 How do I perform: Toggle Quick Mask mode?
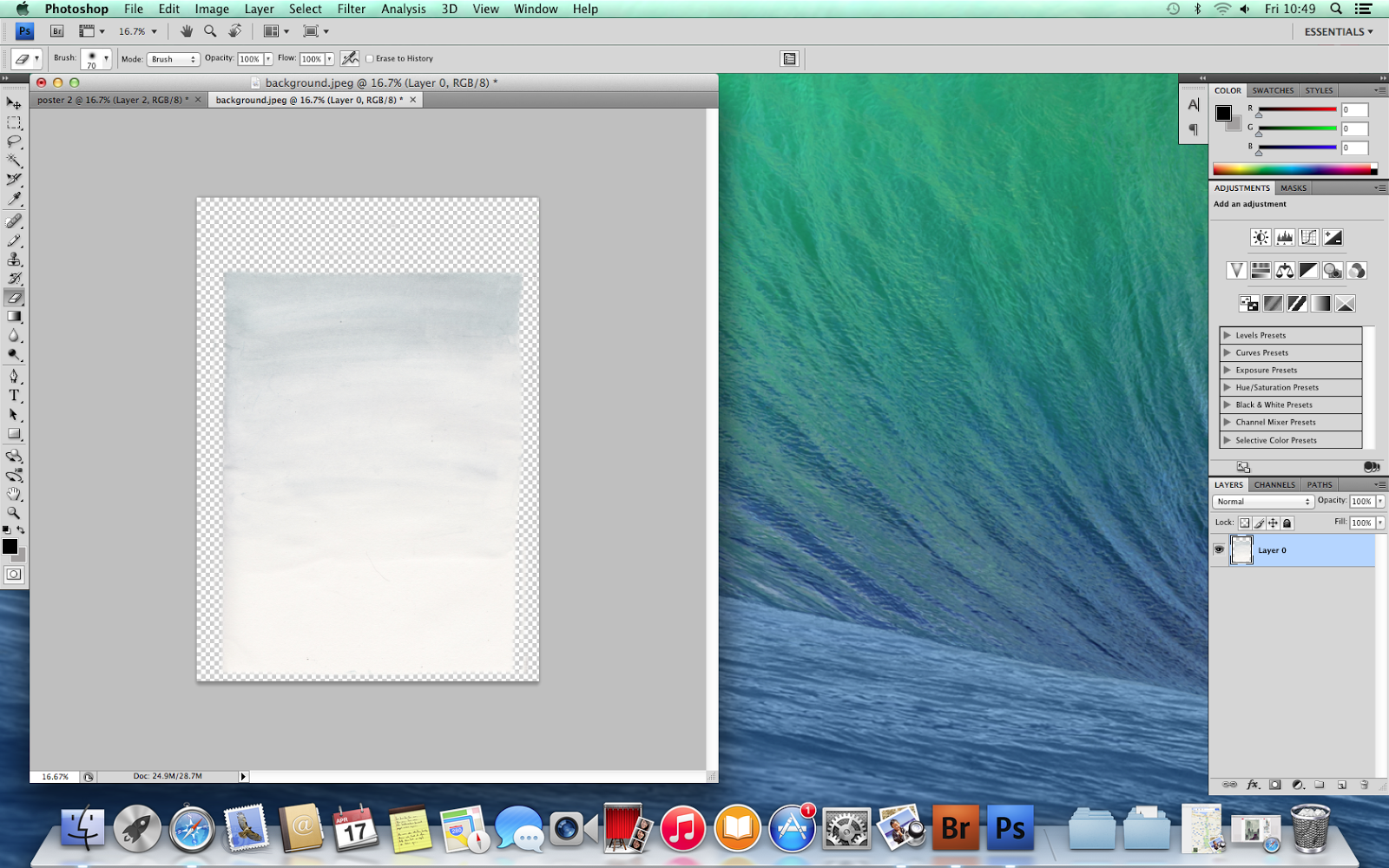tap(14, 575)
